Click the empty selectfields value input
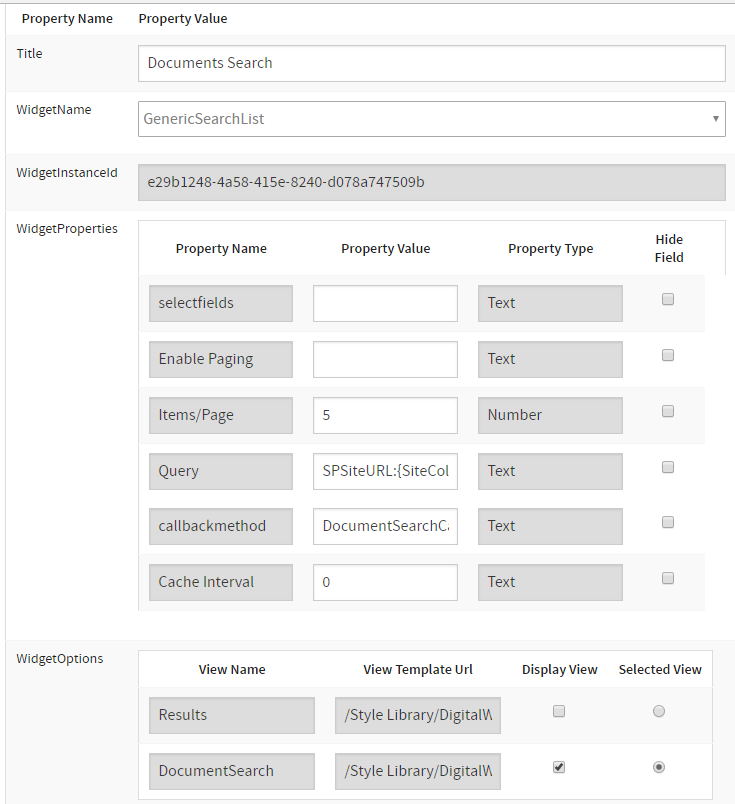This screenshot has height=804, width=735. point(385,303)
